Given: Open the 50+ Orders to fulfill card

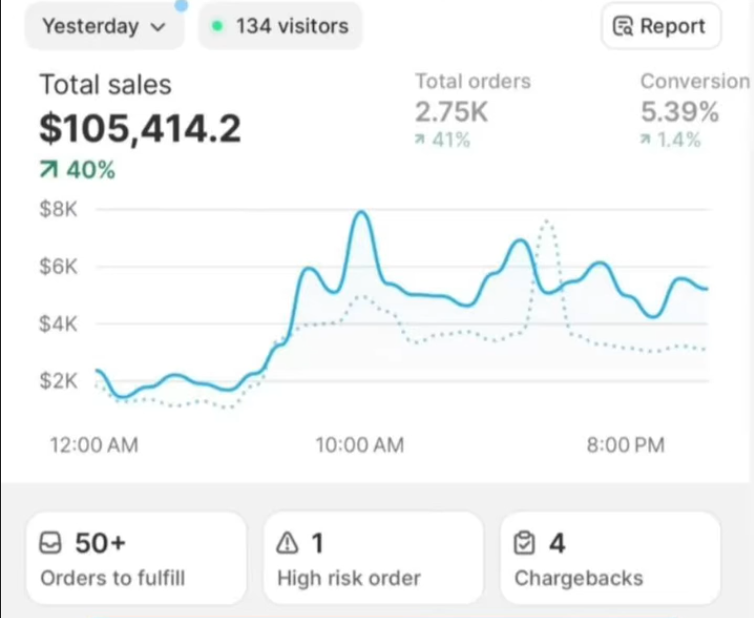Looking at the screenshot, I should pyautogui.click(x=135, y=558).
